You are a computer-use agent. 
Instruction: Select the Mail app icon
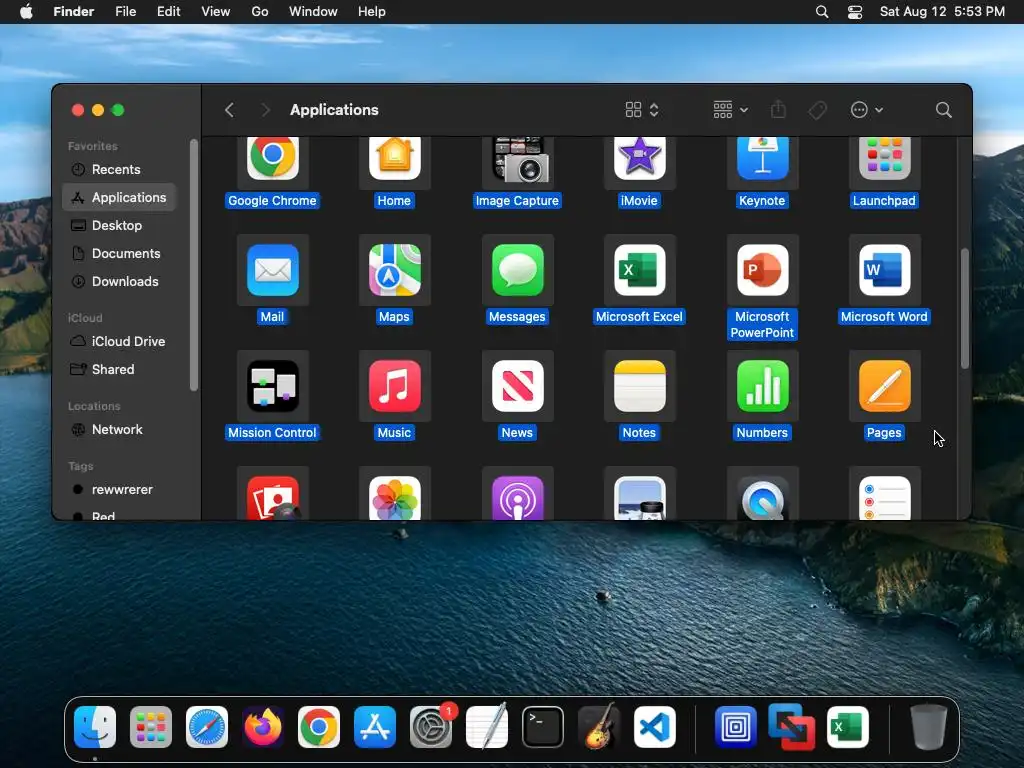272,270
